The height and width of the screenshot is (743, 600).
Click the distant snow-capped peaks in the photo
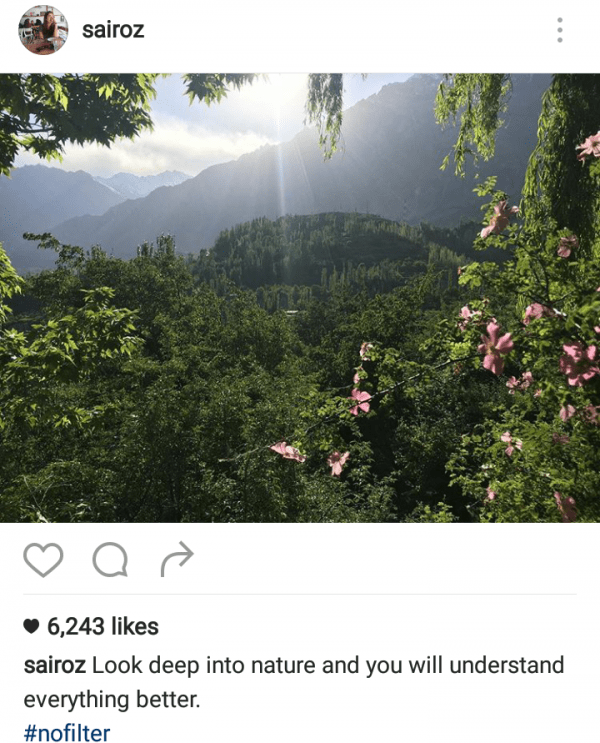tap(142, 182)
